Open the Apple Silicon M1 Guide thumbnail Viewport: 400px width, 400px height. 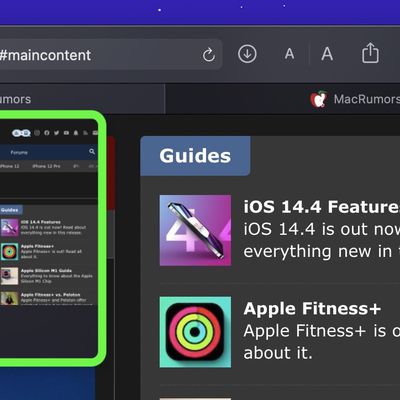coord(9,276)
